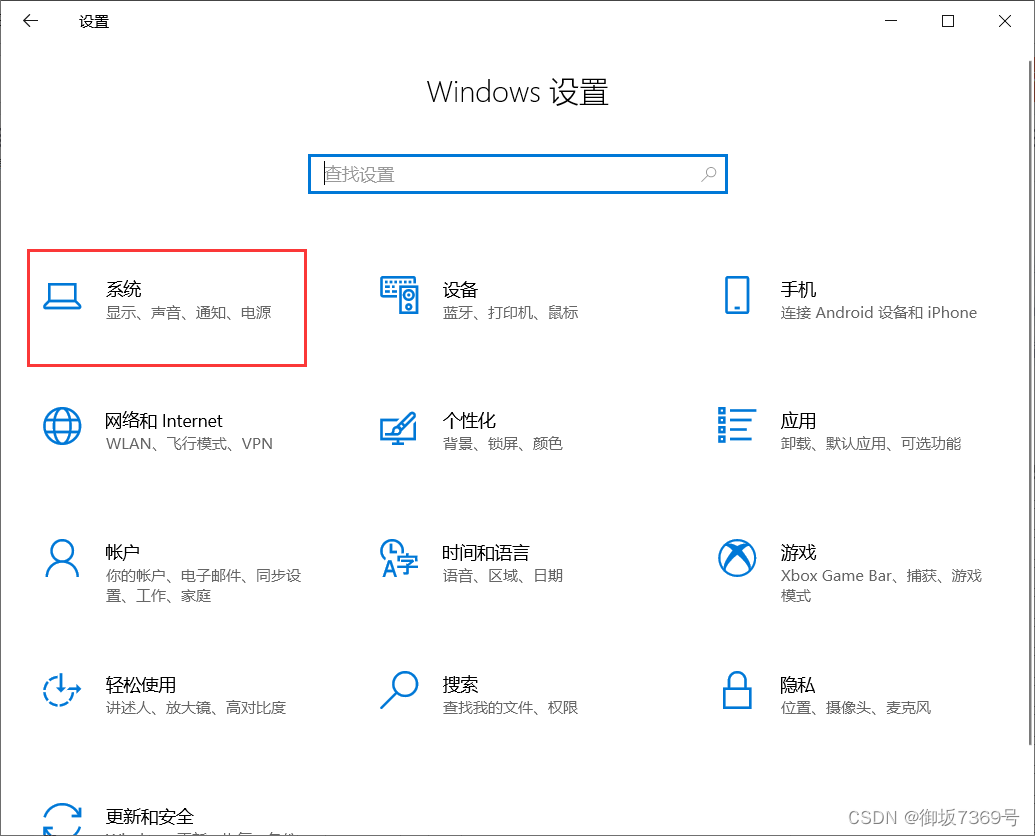Click the Network globe icon
Image resolution: width=1035 pixels, height=836 pixels.
62,426
